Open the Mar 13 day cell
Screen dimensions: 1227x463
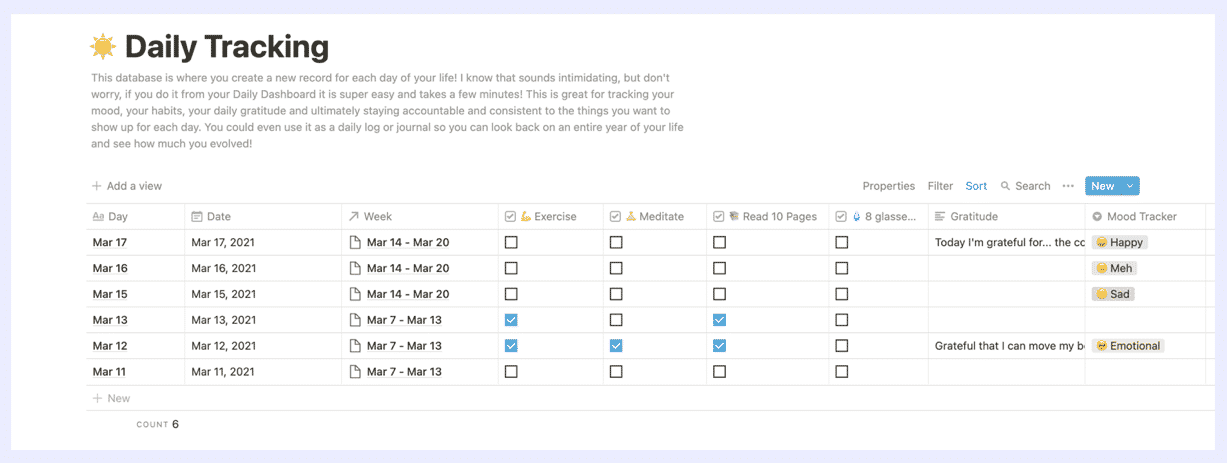[x=136, y=320]
